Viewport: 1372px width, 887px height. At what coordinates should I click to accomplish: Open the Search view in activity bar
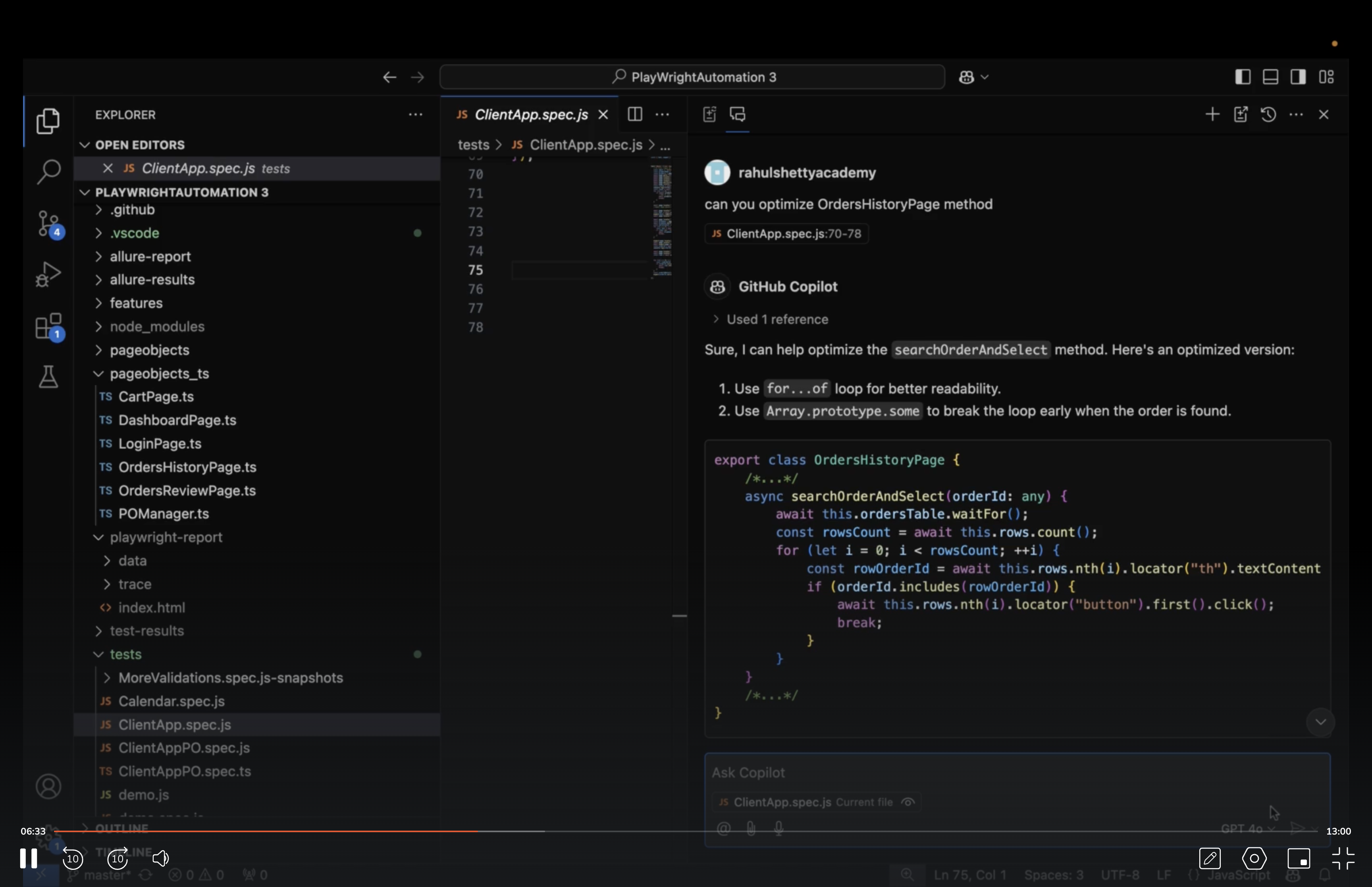coord(48,172)
